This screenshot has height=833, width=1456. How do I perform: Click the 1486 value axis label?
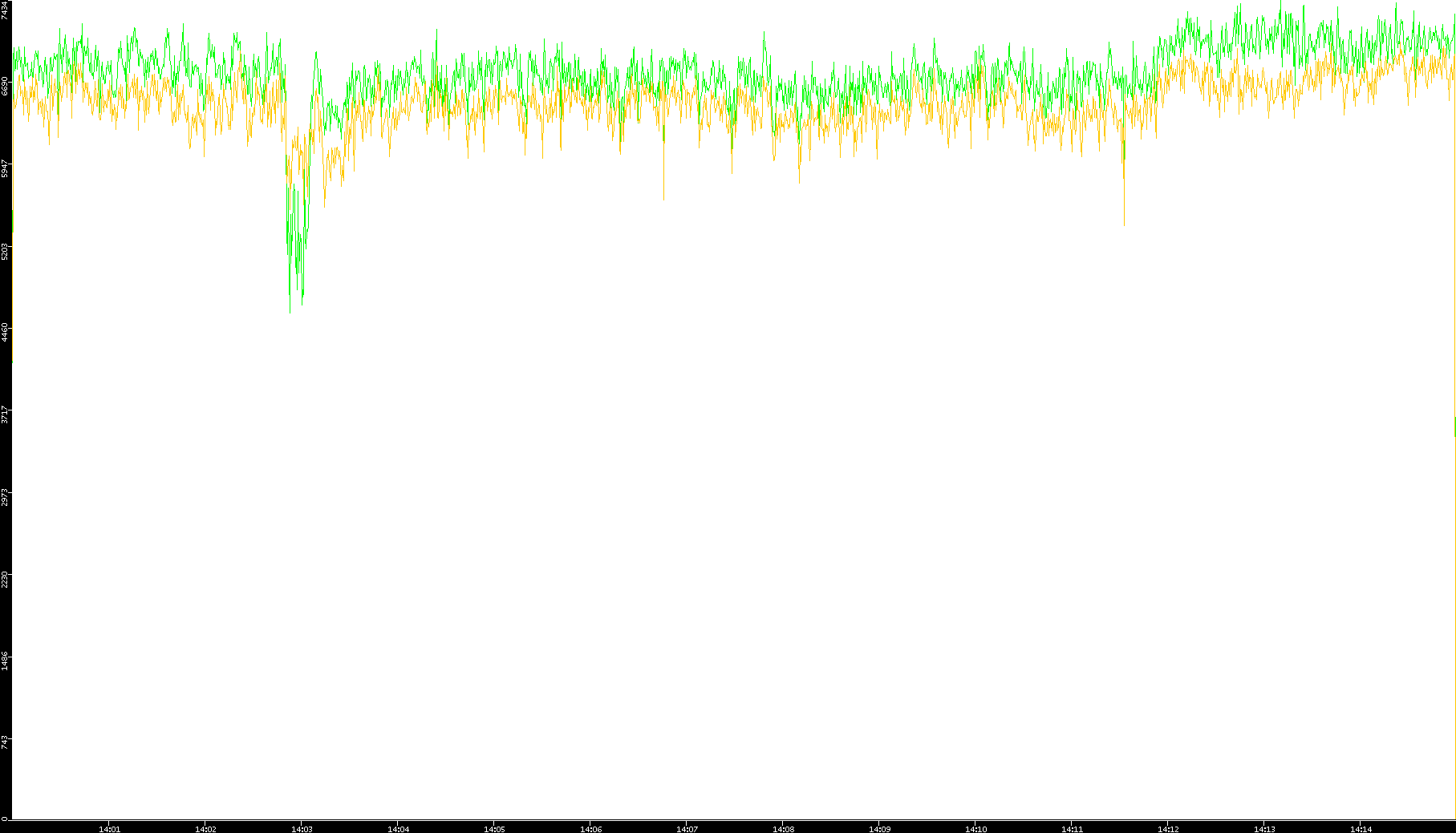click(x=5, y=661)
